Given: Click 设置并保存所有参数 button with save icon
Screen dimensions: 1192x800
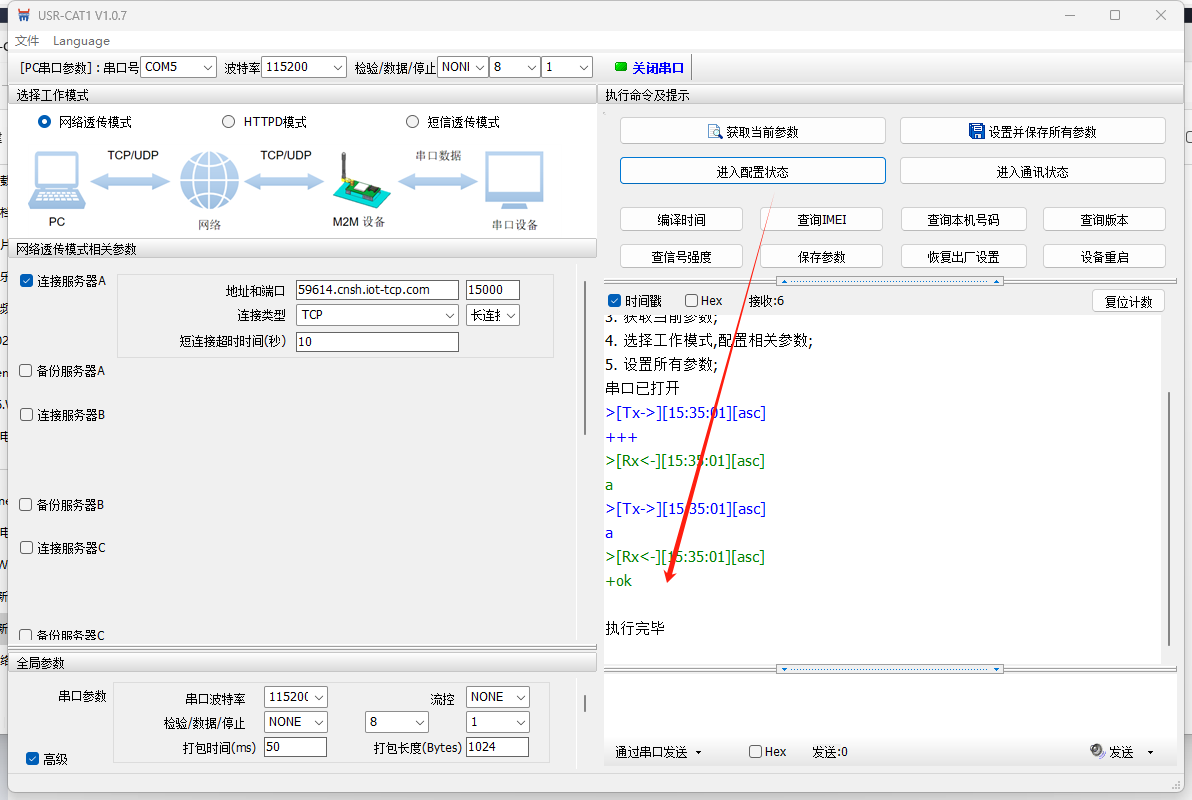Looking at the screenshot, I should point(1032,131).
